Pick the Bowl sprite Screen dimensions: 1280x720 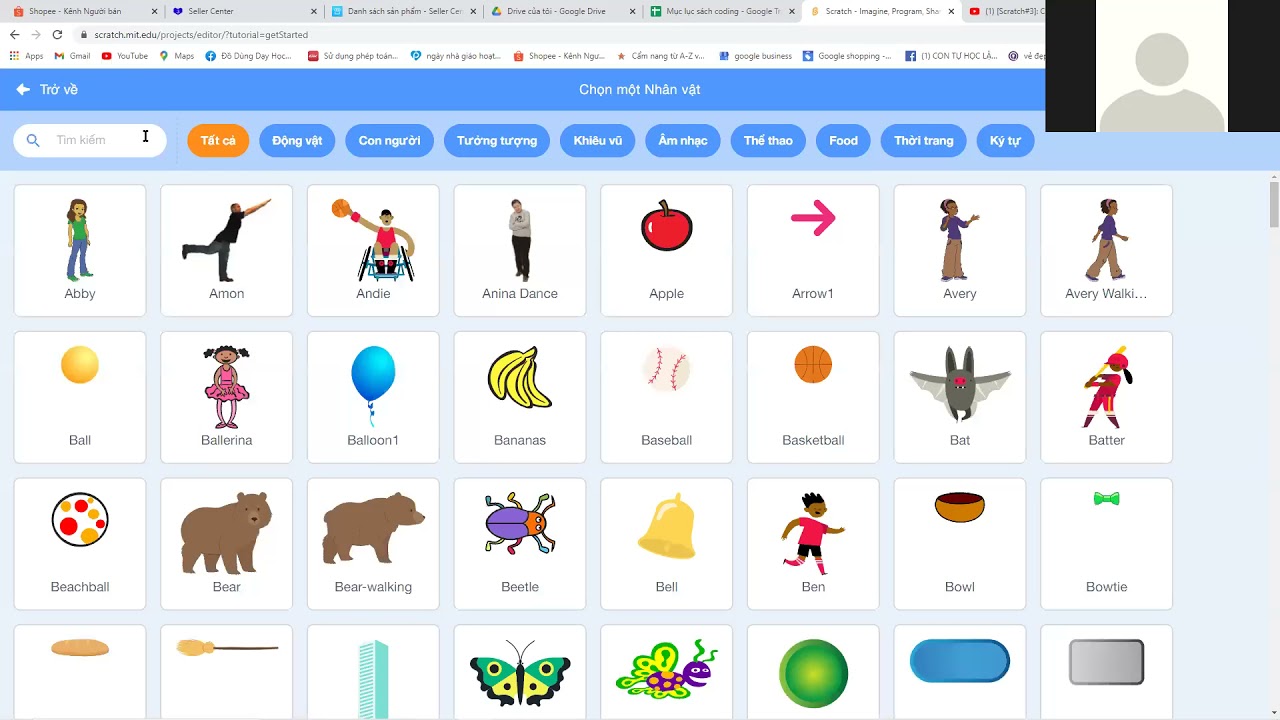[x=960, y=544]
